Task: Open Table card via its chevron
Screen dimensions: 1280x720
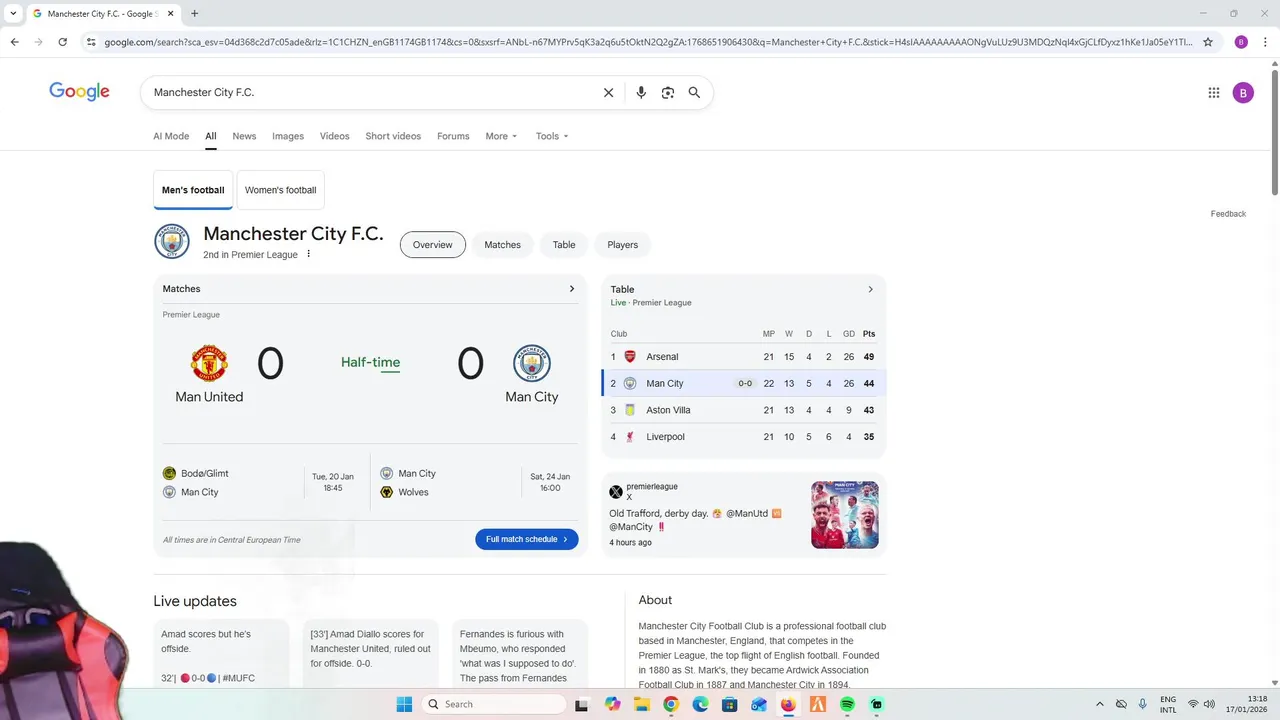Action: (x=870, y=289)
